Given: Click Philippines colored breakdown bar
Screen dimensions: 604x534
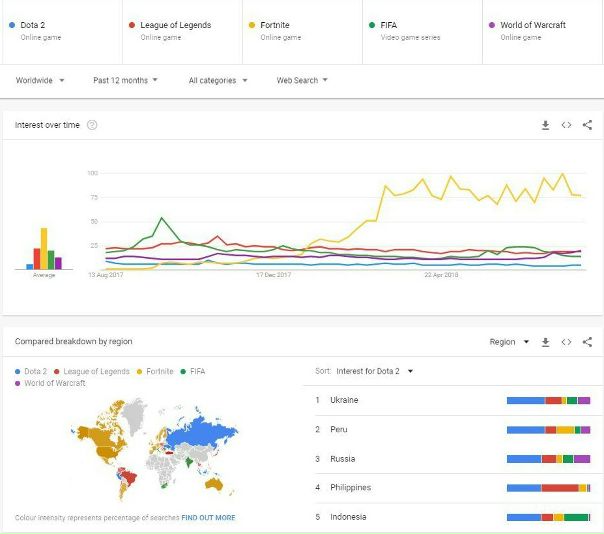Looking at the screenshot, I should click(x=548, y=488).
